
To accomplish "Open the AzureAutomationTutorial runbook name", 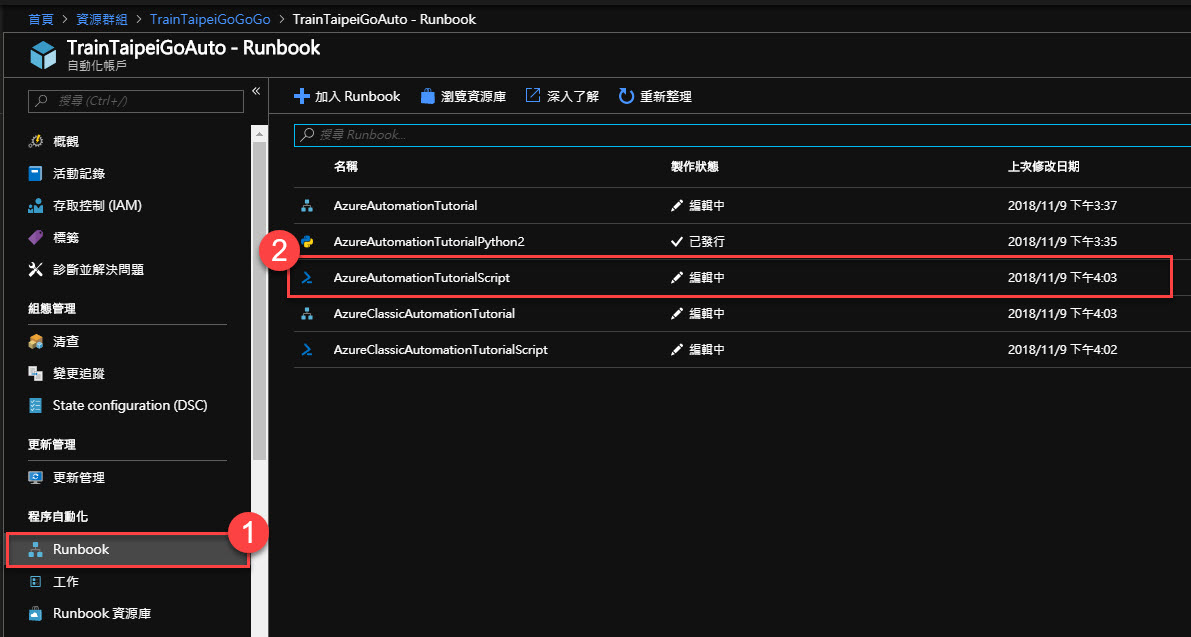I will (x=406, y=206).
